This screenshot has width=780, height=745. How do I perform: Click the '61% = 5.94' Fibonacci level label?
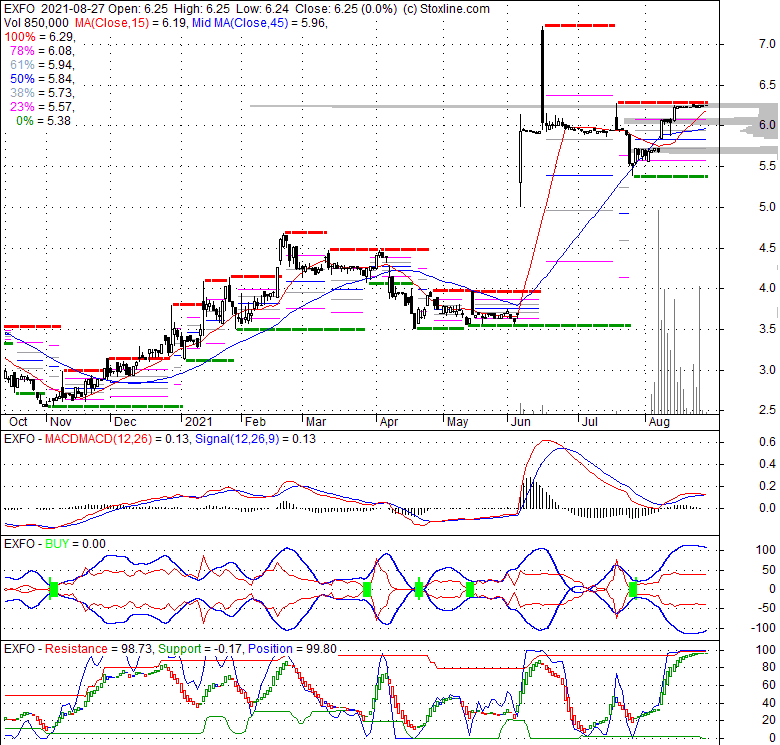[42, 65]
